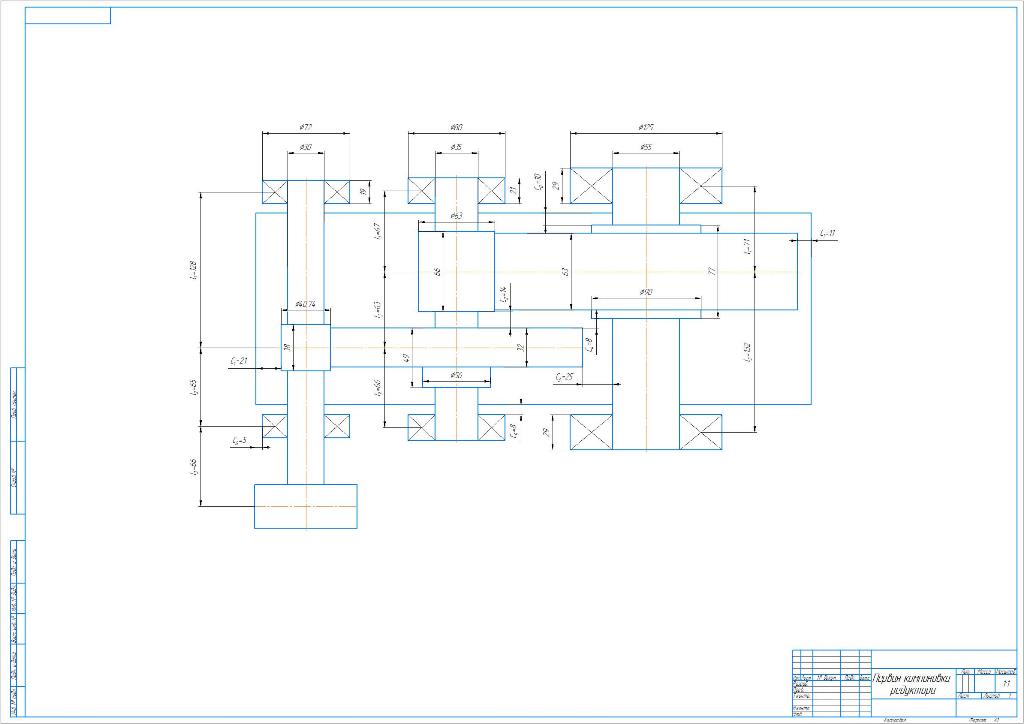
Task: Click the ø35 shaft dimension text
Action: click(x=456, y=148)
